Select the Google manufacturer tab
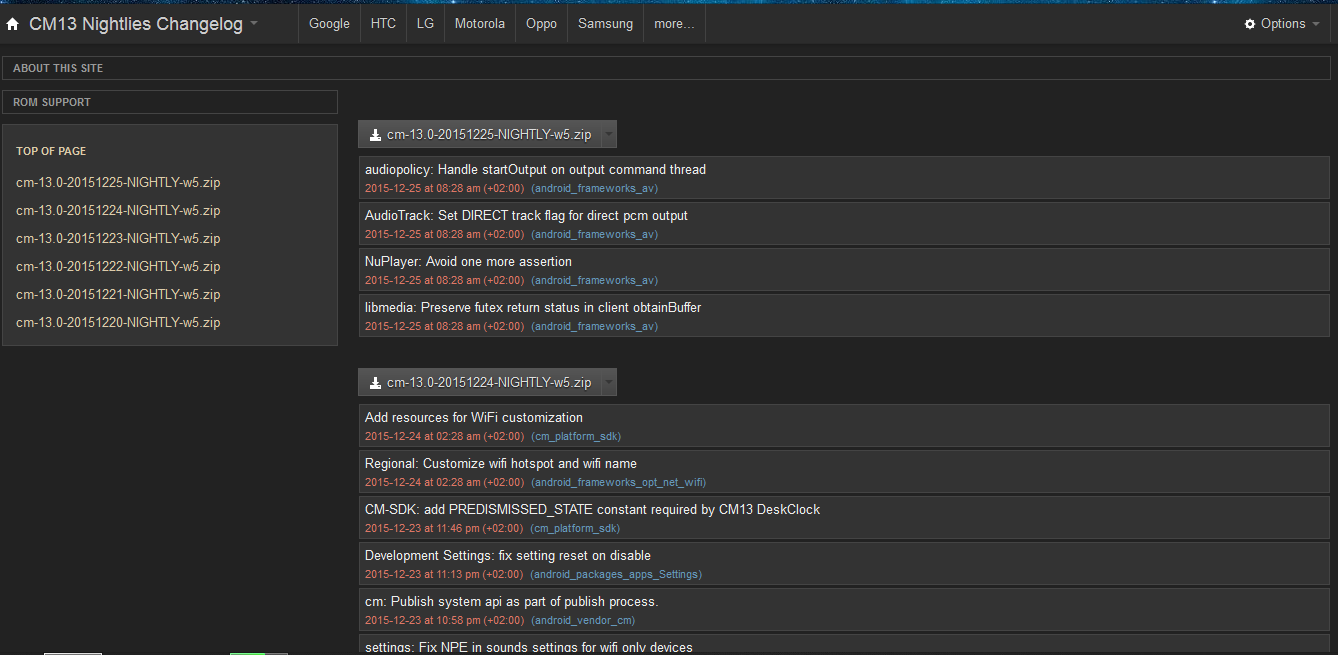 click(x=329, y=24)
